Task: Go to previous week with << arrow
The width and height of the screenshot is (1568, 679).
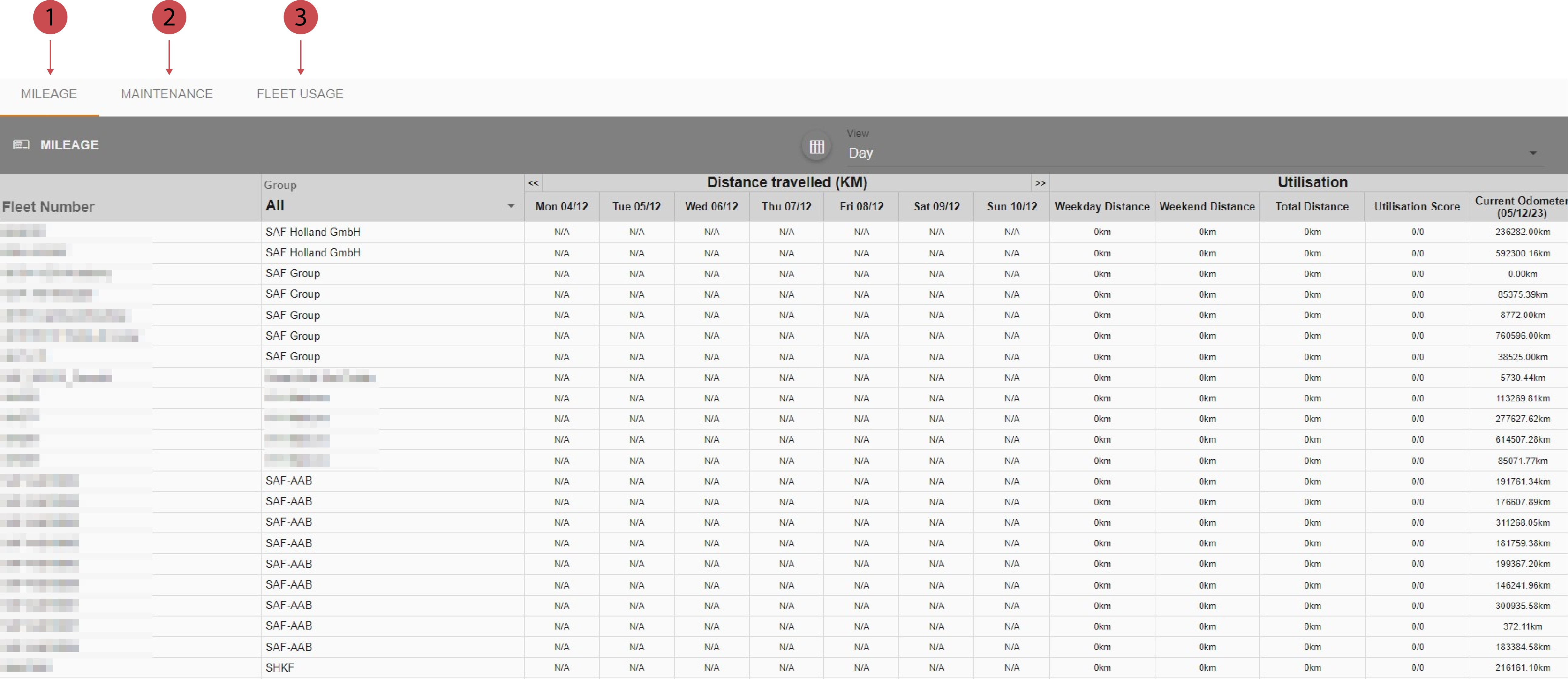Action: pos(533,183)
